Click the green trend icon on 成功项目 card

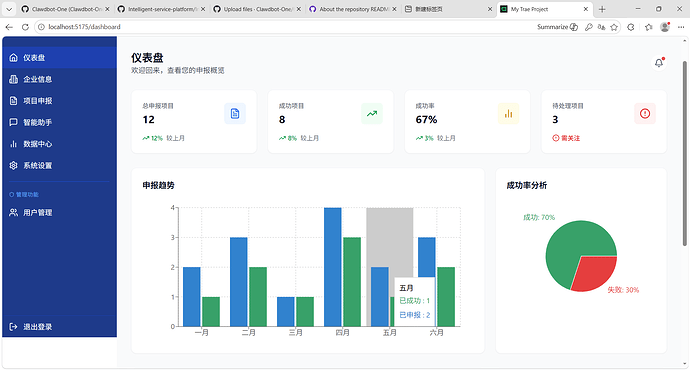372,114
